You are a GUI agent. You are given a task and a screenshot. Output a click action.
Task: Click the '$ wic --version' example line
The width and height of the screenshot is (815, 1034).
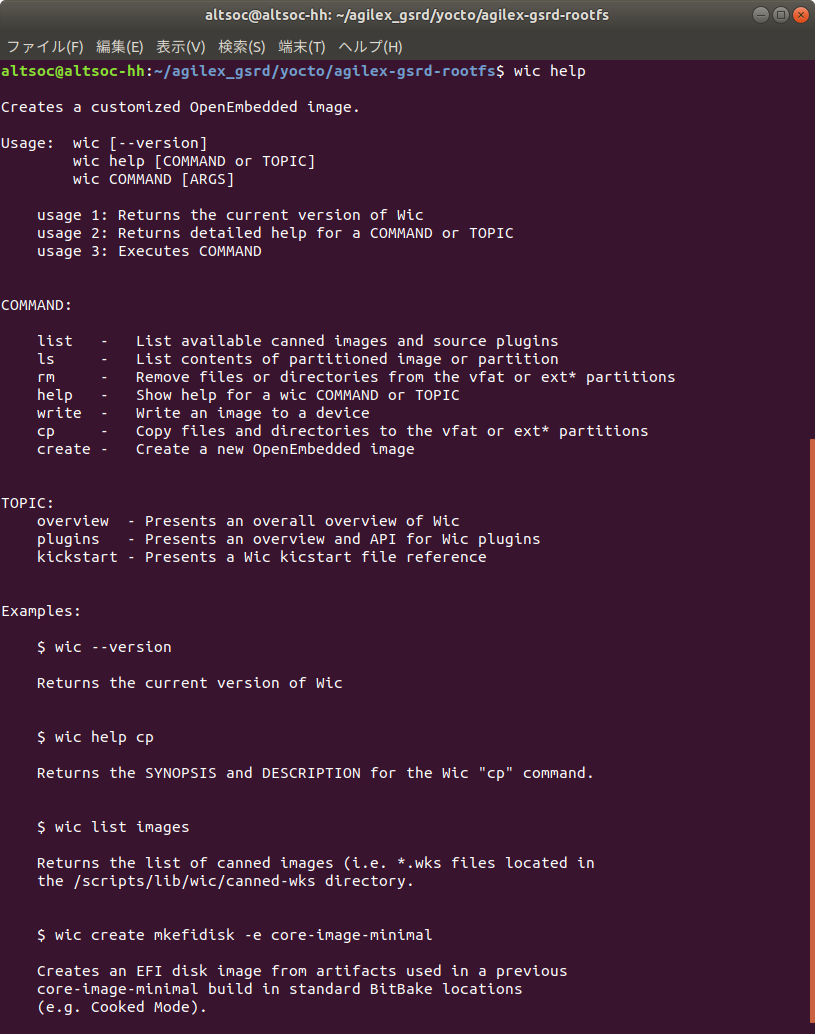click(104, 647)
